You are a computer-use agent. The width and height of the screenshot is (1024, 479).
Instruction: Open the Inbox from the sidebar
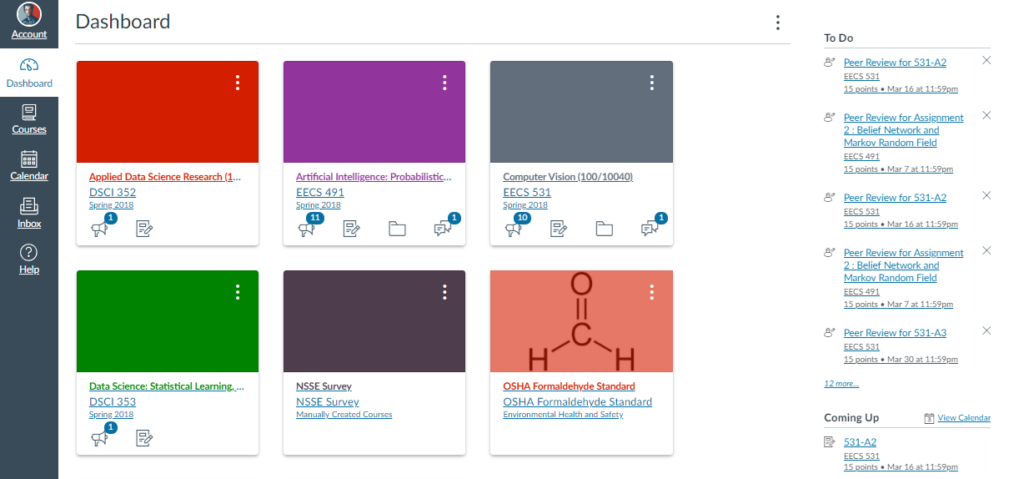coord(29,213)
